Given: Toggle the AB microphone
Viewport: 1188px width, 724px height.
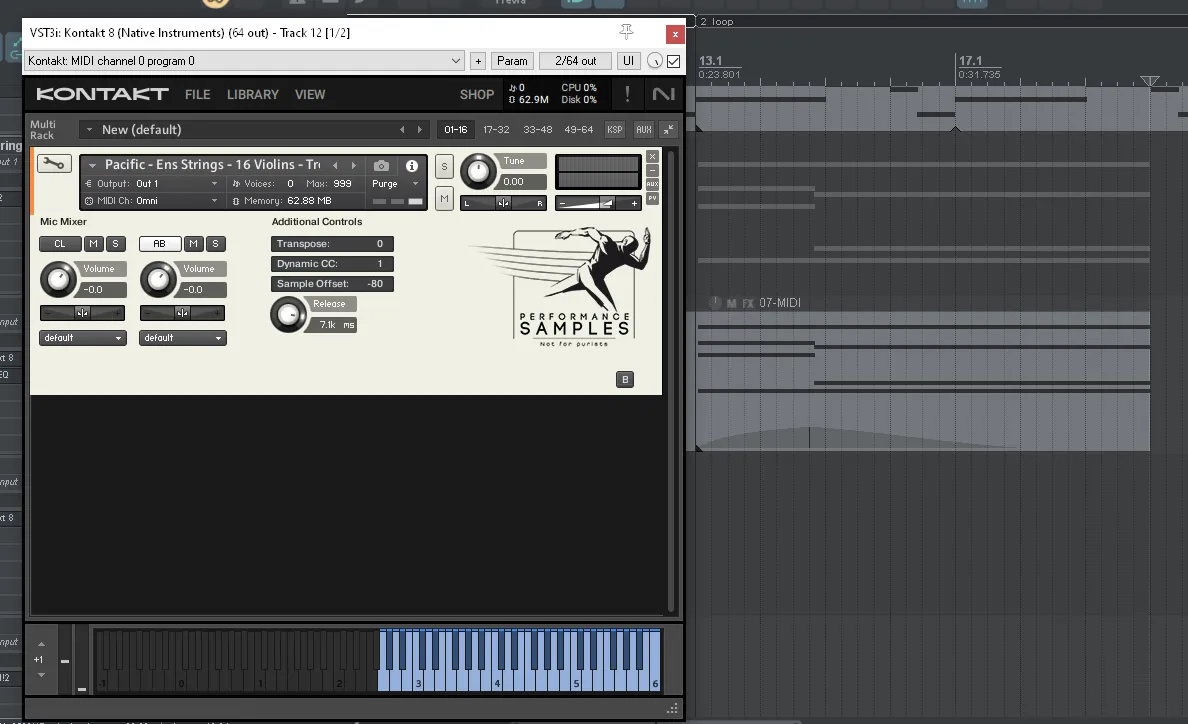Looking at the screenshot, I should (x=160, y=244).
